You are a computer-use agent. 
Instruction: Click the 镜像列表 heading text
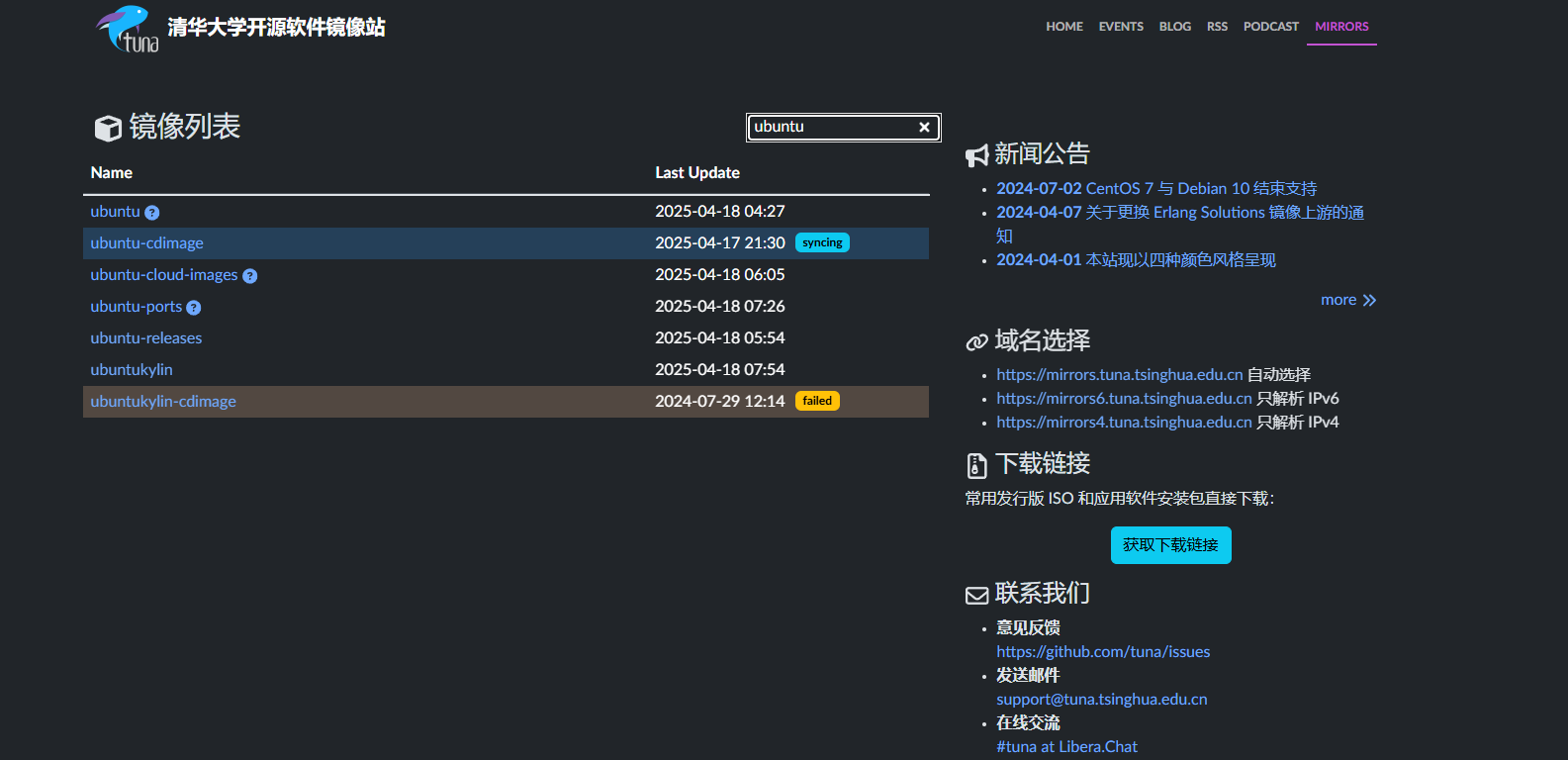[x=185, y=127]
